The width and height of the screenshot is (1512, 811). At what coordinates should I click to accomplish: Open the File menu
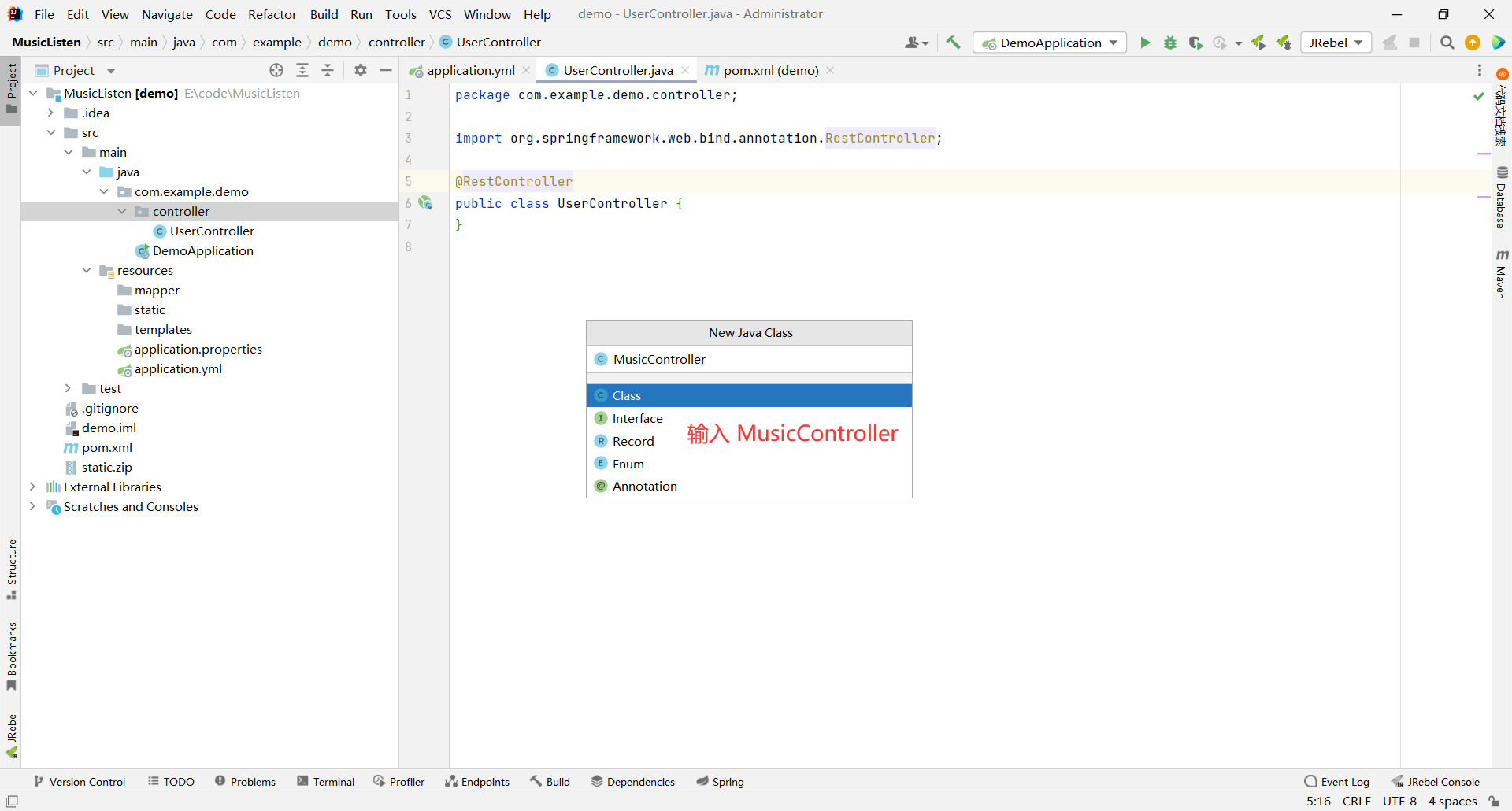(x=44, y=14)
